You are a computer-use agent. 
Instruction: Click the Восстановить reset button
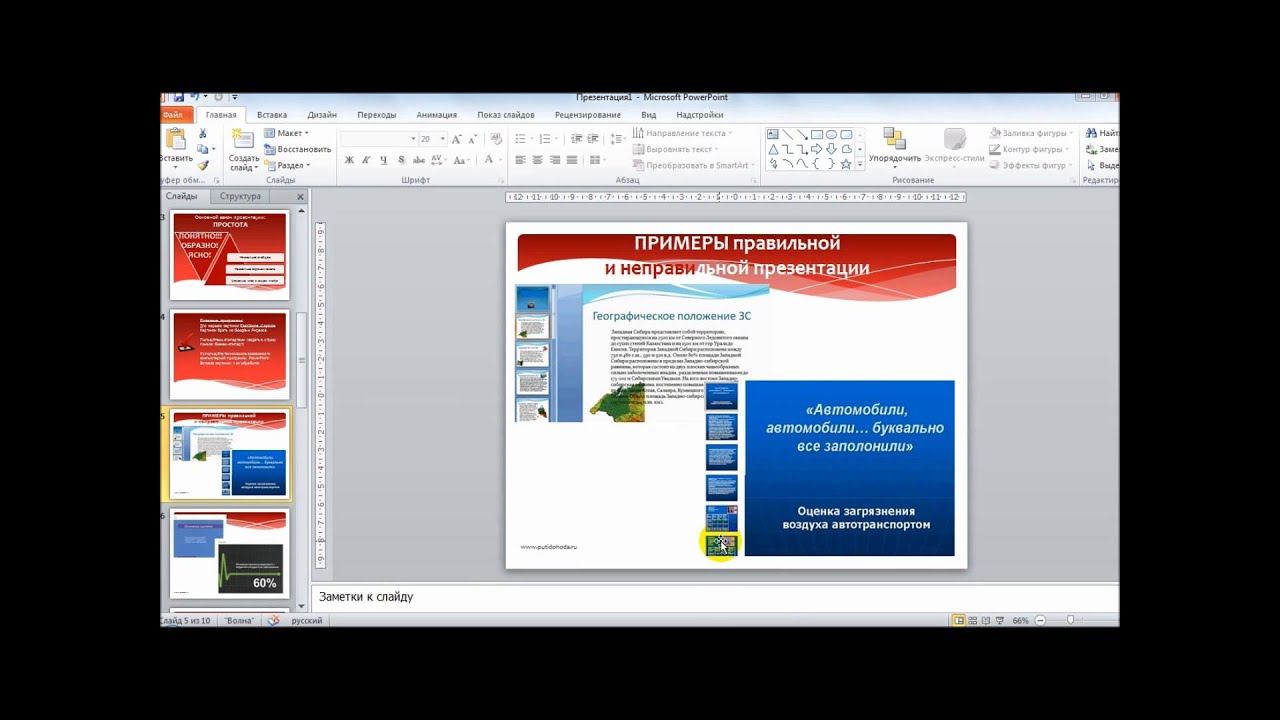[297, 149]
